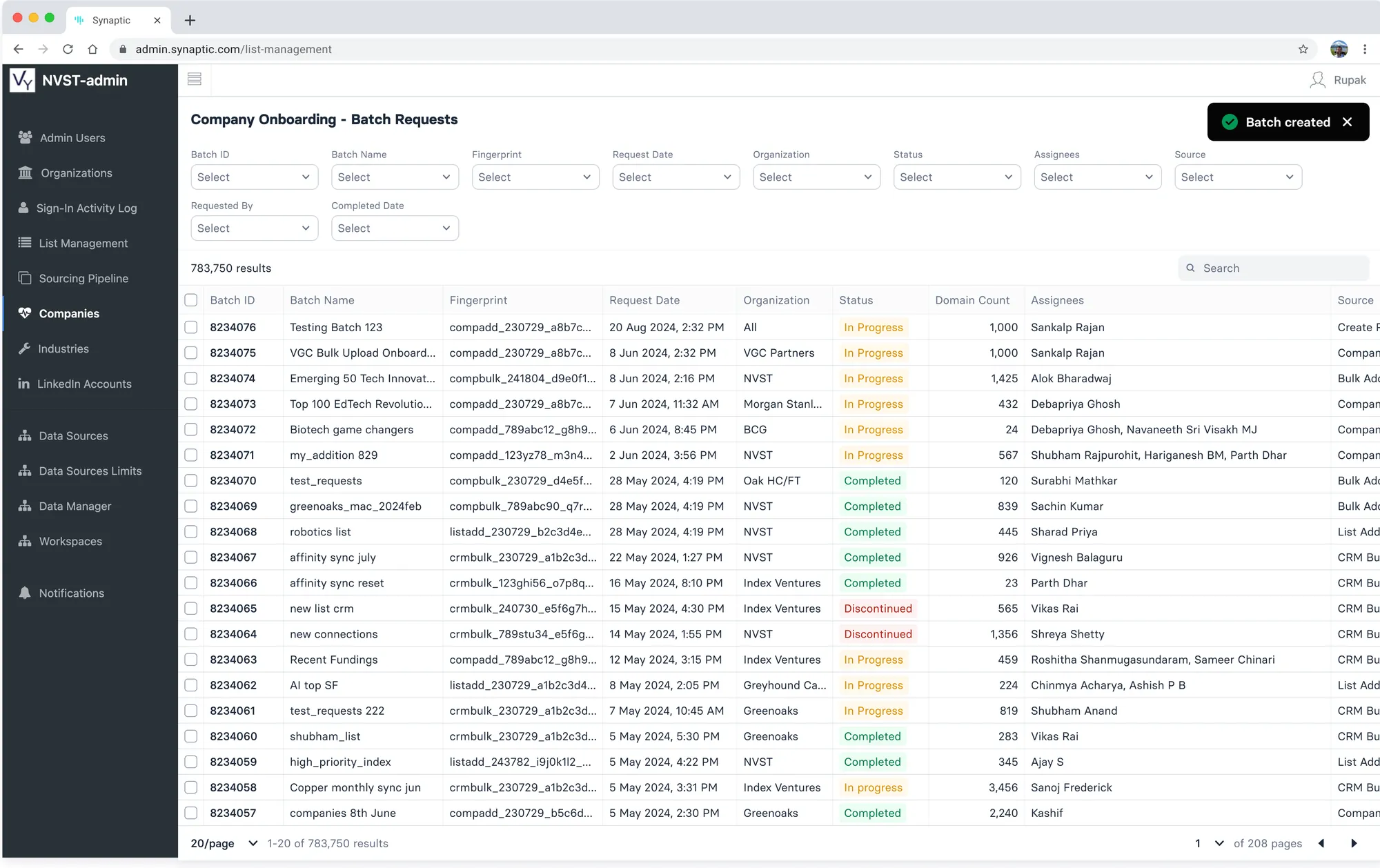
Task: Reload the page with the browser refresh icon
Action: (68, 49)
